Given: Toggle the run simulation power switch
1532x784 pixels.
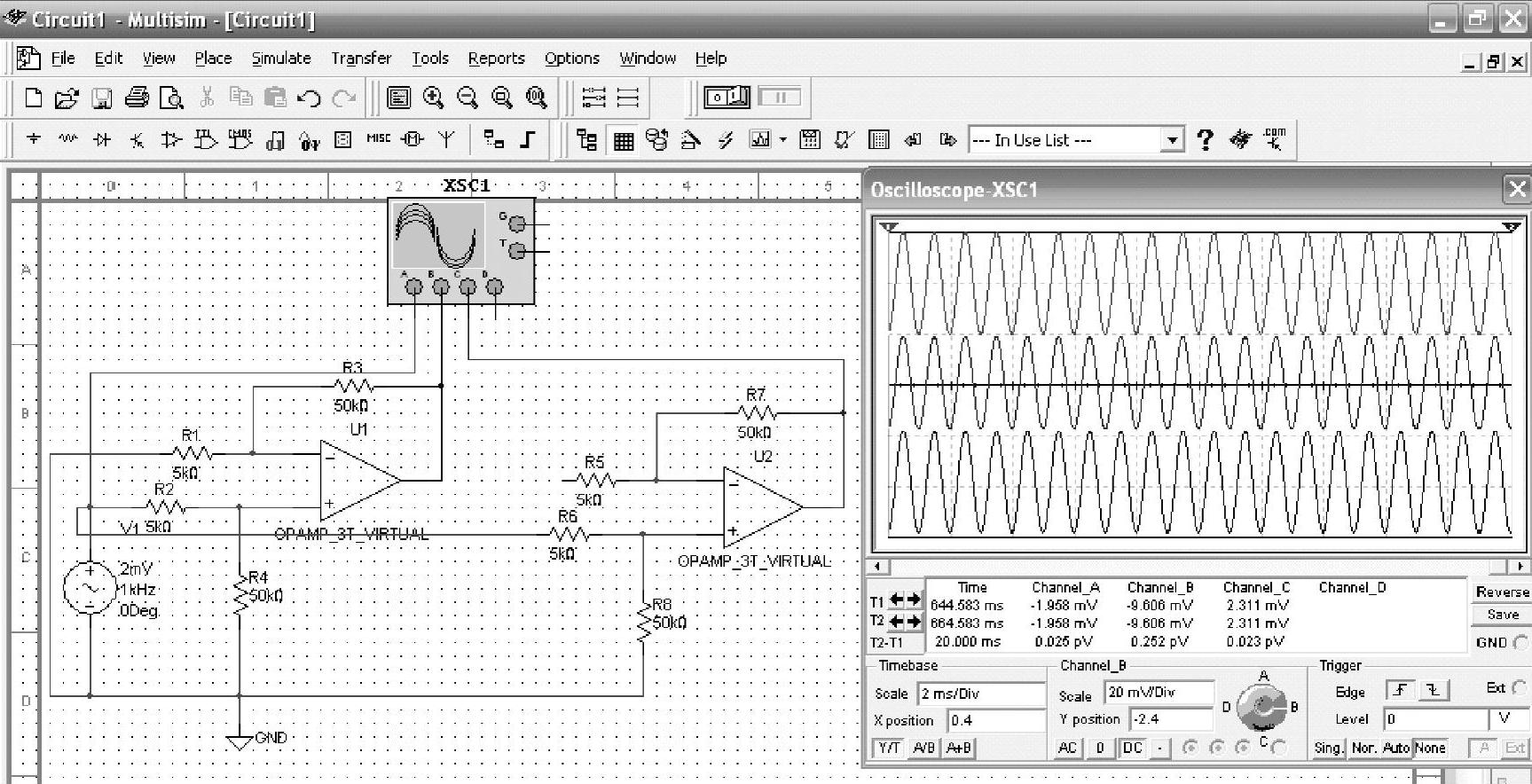Looking at the screenshot, I should pos(727,97).
